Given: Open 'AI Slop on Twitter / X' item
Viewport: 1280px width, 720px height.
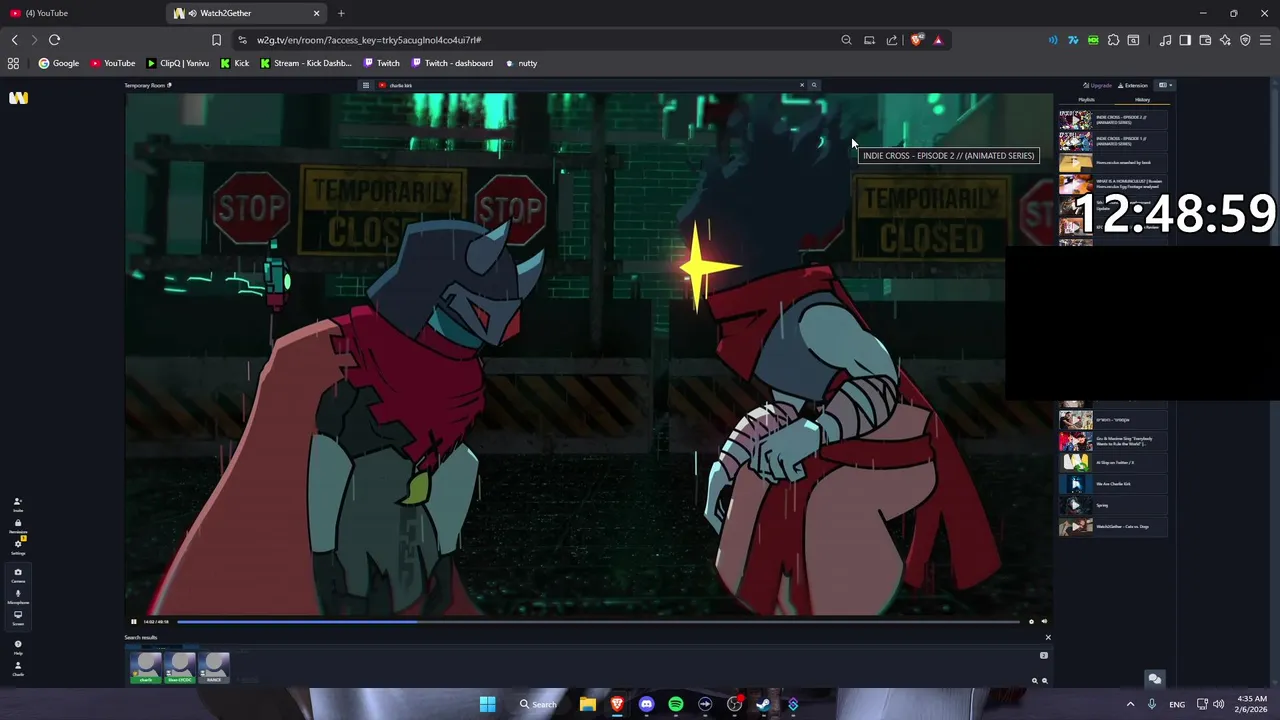Looking at the screenshot, I should [x=1113, y=462].
